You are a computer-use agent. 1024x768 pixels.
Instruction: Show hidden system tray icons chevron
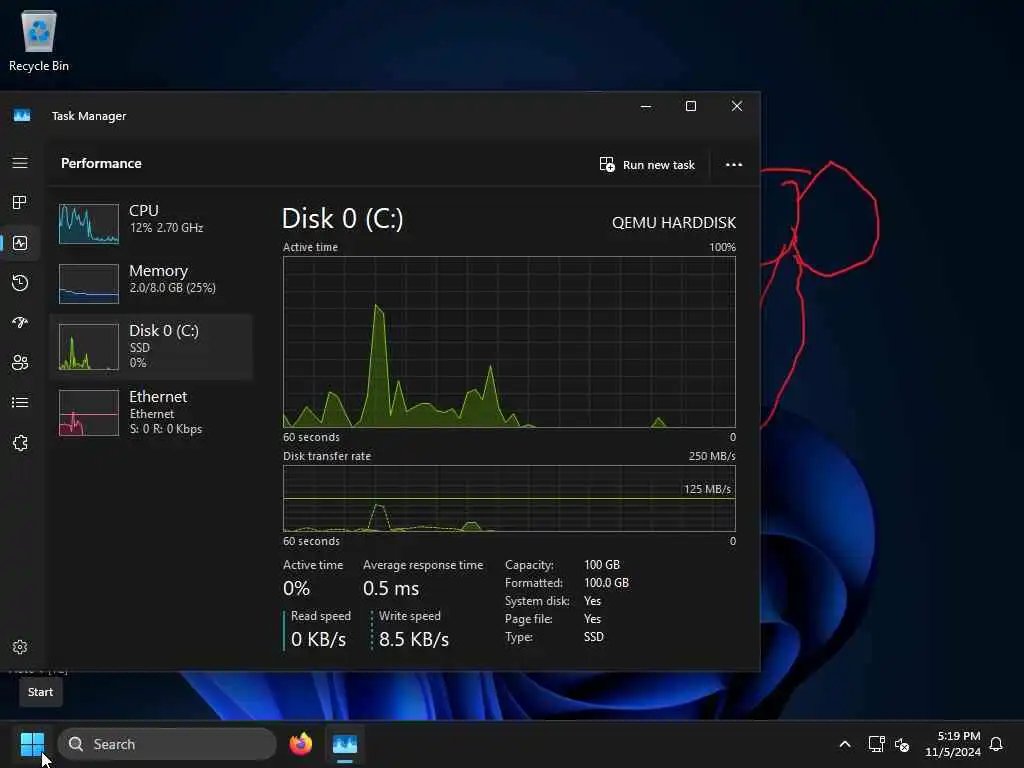pyautogui.click(x=844, y=744)
